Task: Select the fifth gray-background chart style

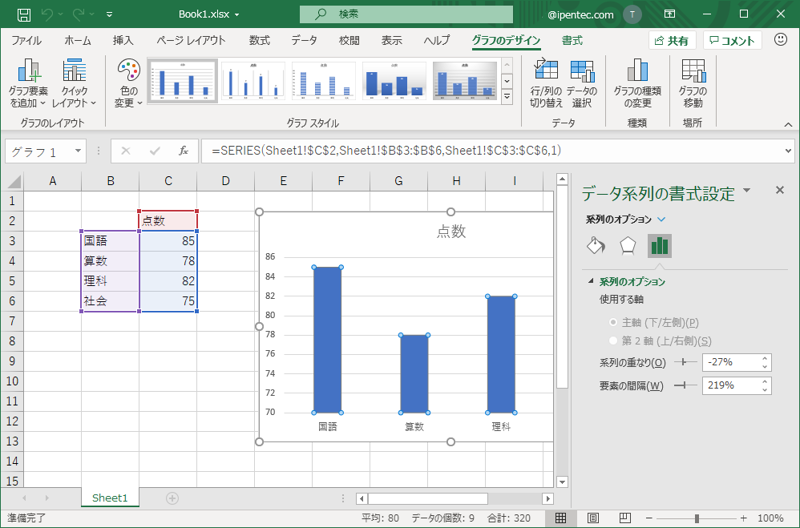Action: tap(465, 81)
